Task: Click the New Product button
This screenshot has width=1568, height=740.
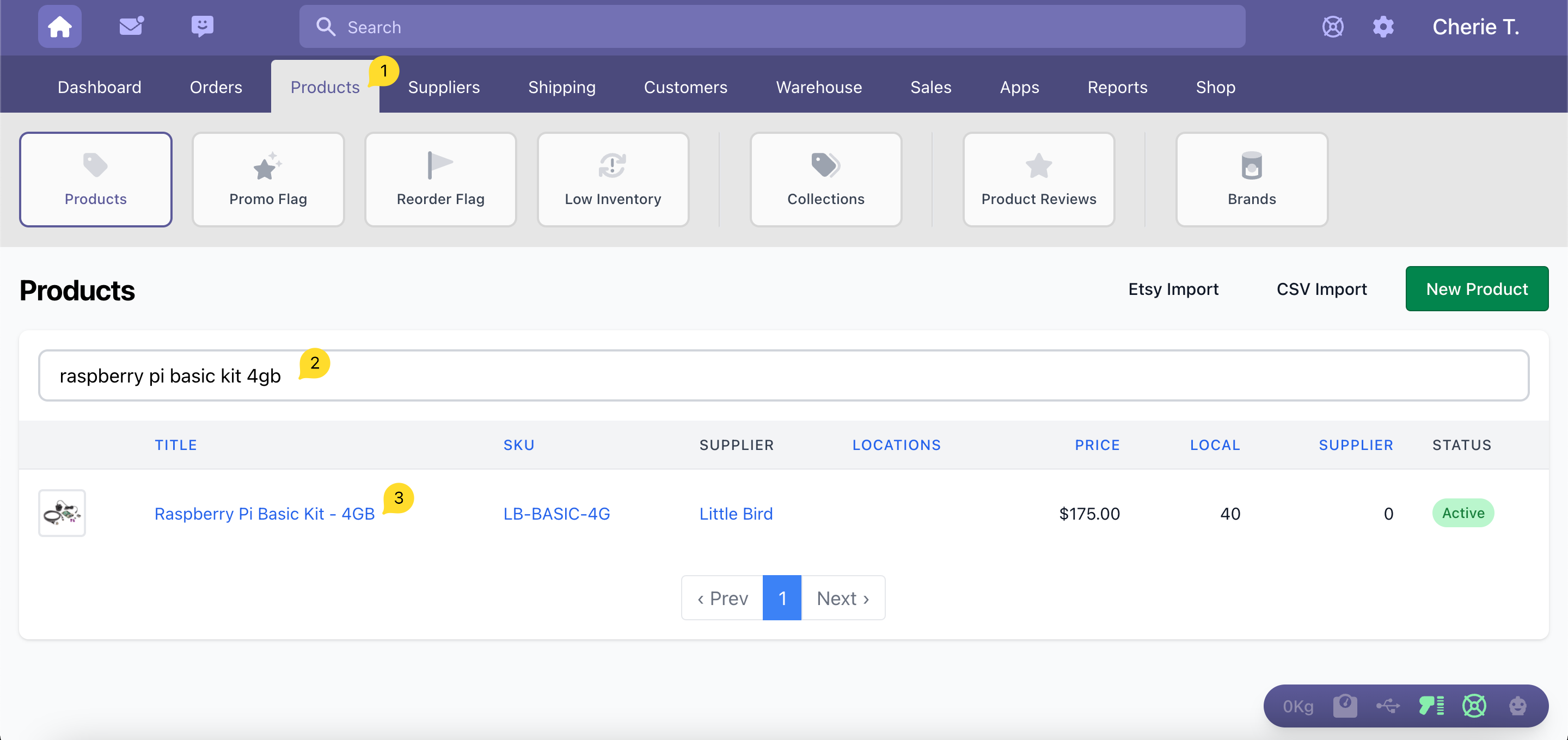Action: coord(1477,289)
